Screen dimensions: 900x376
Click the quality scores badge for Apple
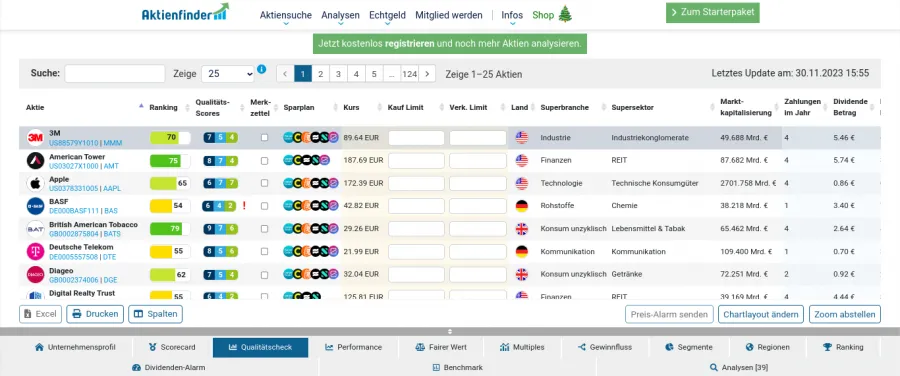click(220, 183)
